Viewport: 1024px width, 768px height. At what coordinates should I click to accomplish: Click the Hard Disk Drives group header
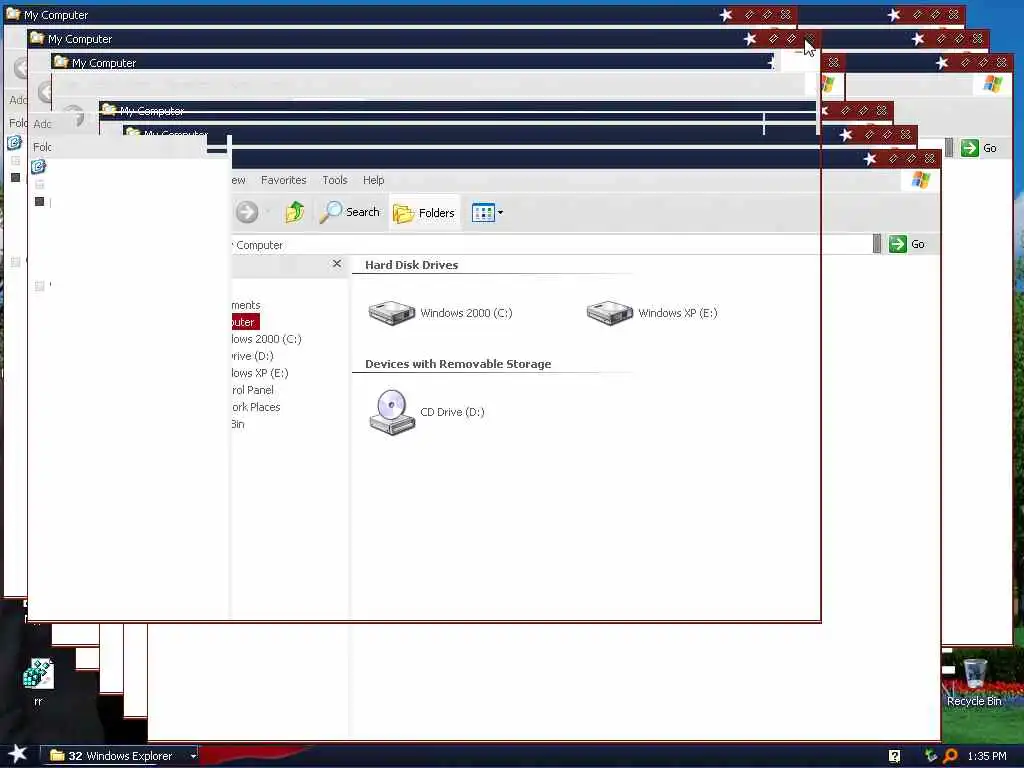click(411, 264)
